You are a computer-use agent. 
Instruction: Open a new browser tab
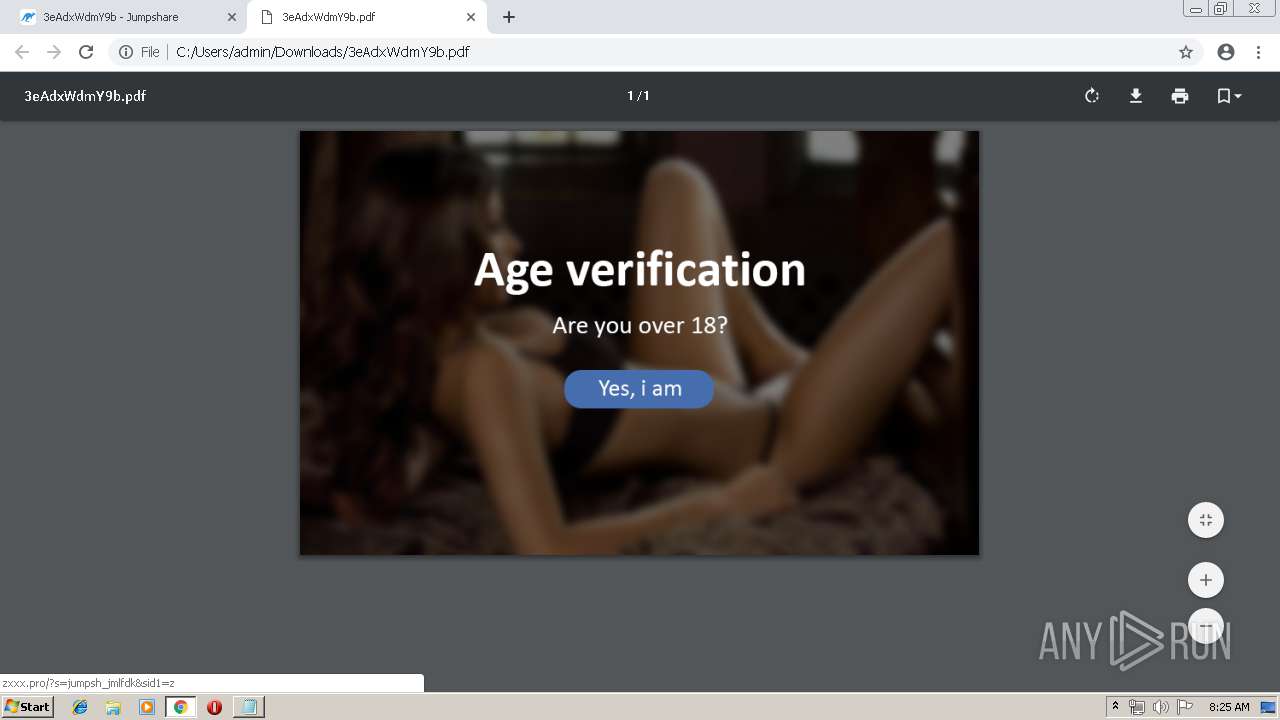[x=509, y=17]
